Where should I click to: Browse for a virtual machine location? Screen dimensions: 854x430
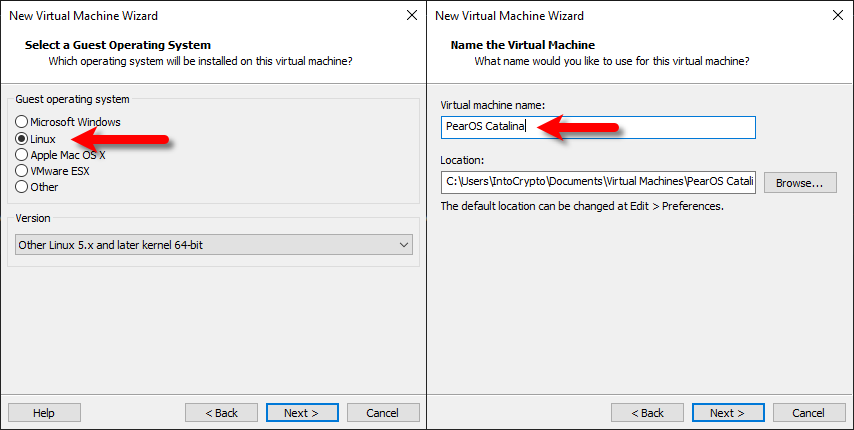pos(800,183)
